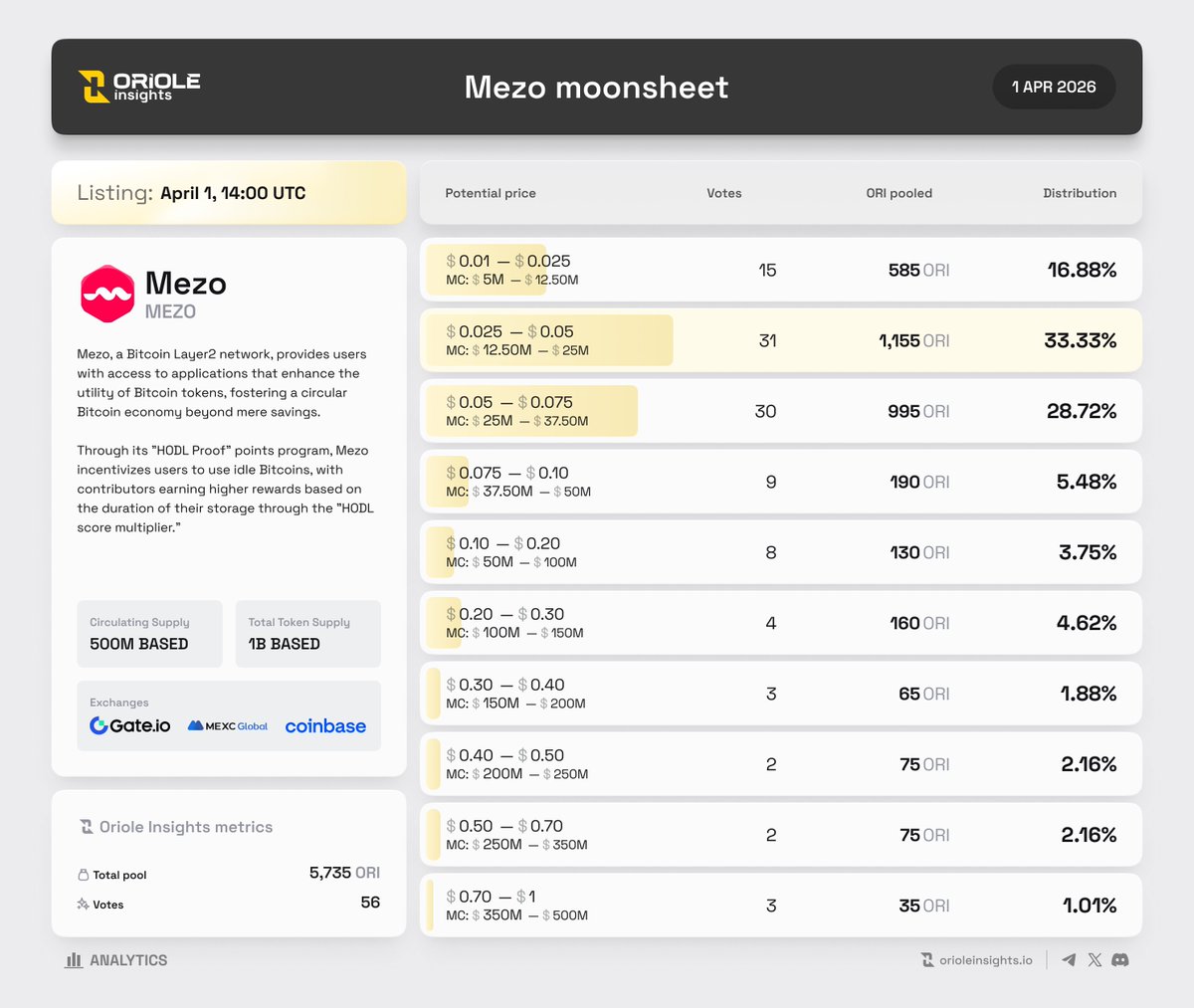The width and height of the screenshot is (1194, 1008).
Task: Click the 16.88% distribution value
Action: tap(1082, 270)
